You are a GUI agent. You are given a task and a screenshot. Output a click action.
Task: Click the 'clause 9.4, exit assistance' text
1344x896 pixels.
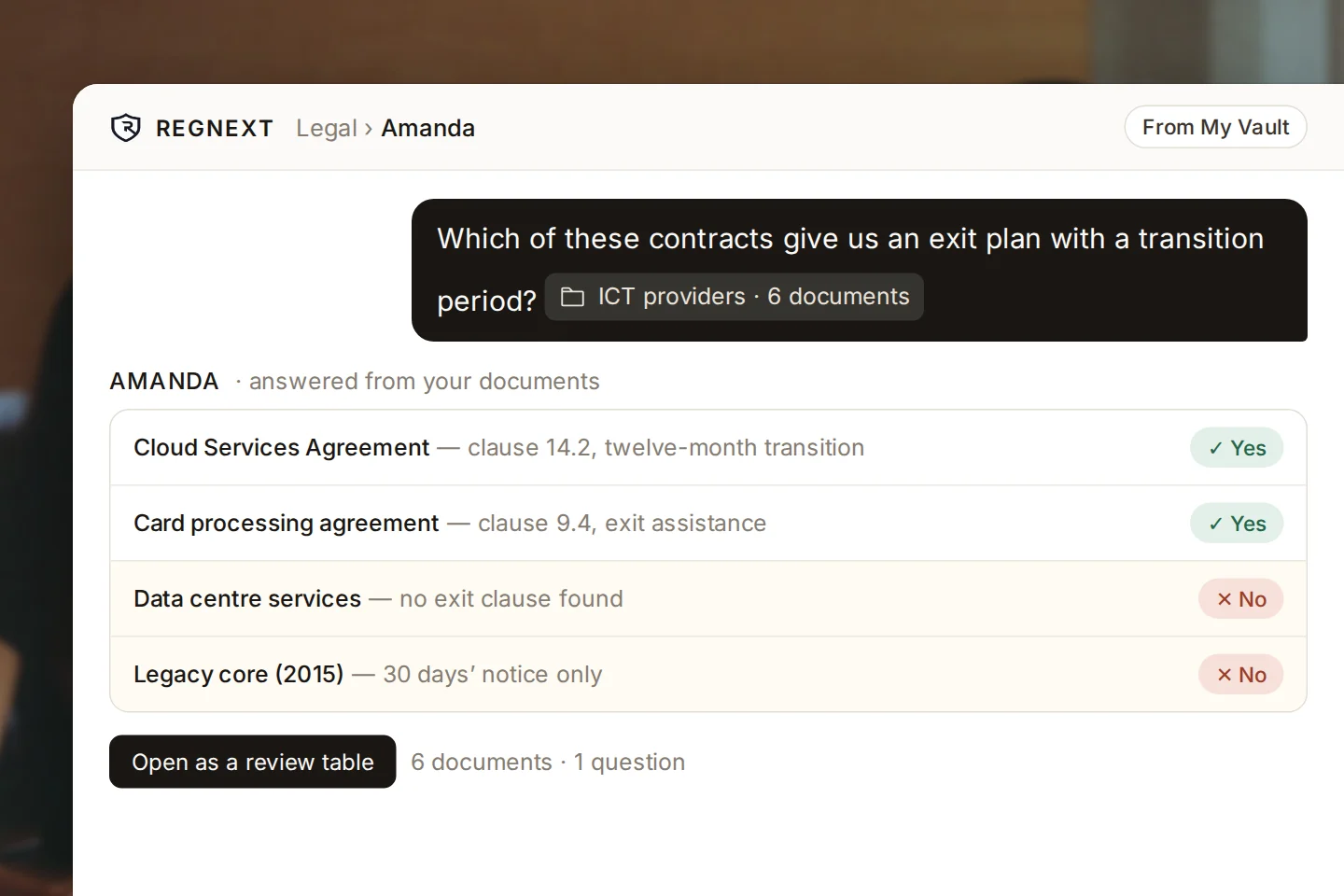(623, 524)
